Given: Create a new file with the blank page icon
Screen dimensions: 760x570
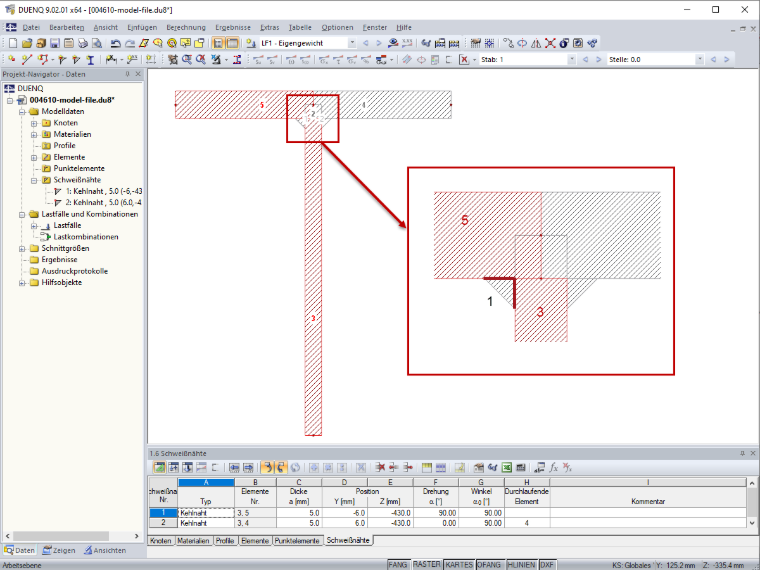Looking at the screenshot, I should coord(13,43).
